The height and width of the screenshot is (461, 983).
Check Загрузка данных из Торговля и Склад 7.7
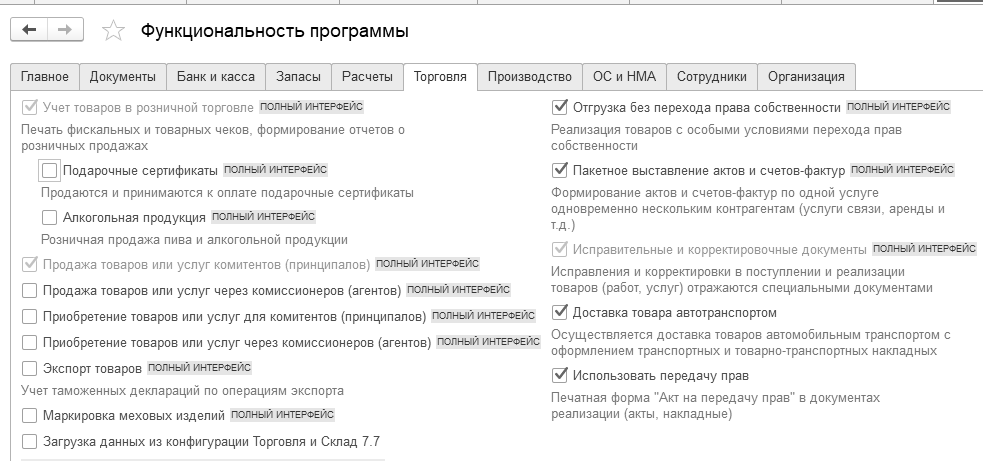[29, 441]
